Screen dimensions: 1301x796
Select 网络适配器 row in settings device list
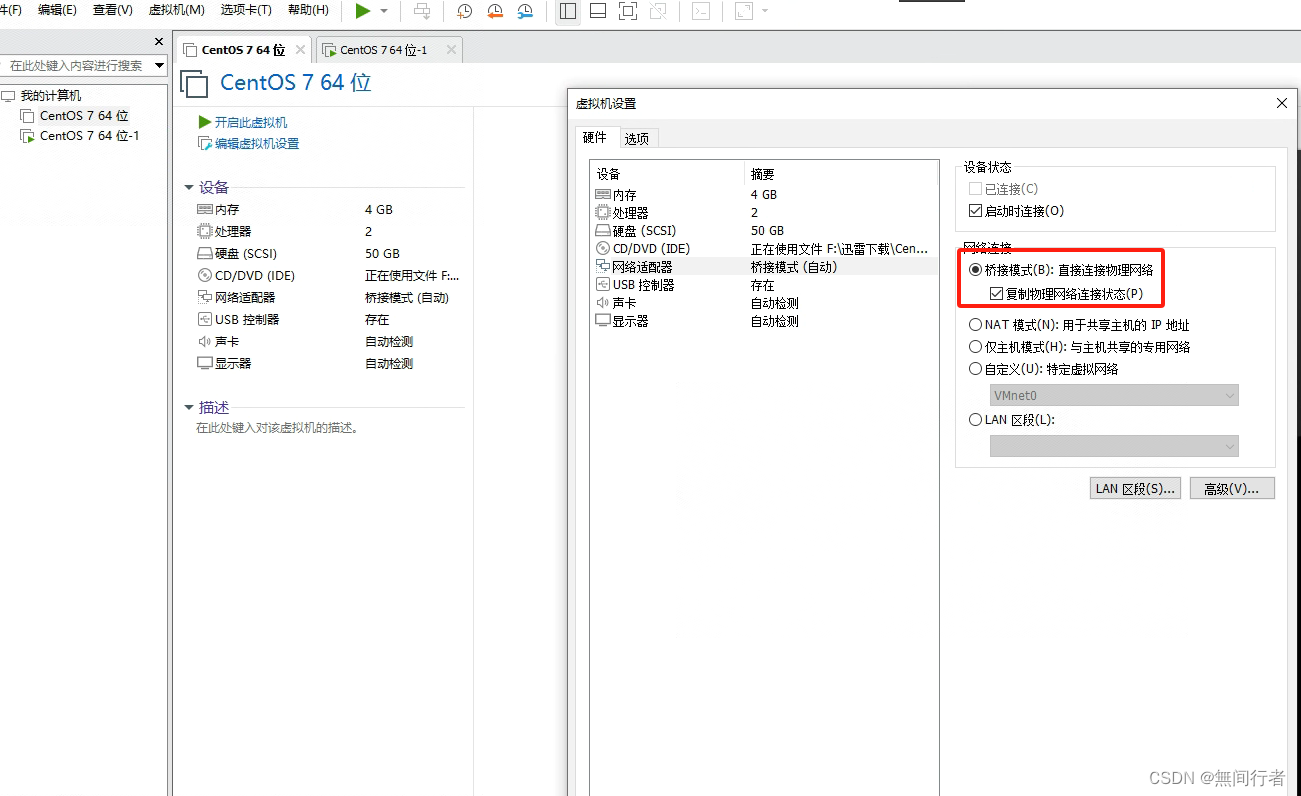pos(764,267)
